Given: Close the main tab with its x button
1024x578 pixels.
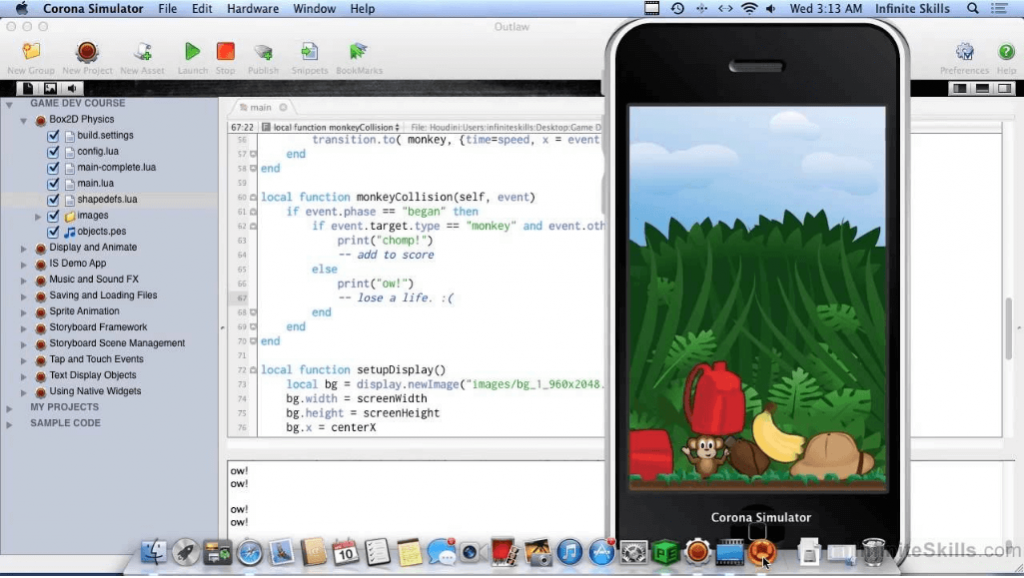Looking at the screenshot, I should pos(283,107).
